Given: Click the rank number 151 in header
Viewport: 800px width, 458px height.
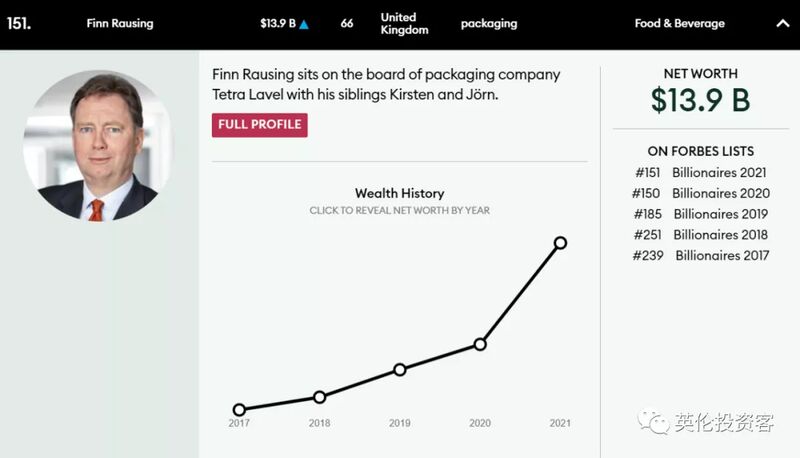Looking at the screenshot, I should (x=19, y=23).
